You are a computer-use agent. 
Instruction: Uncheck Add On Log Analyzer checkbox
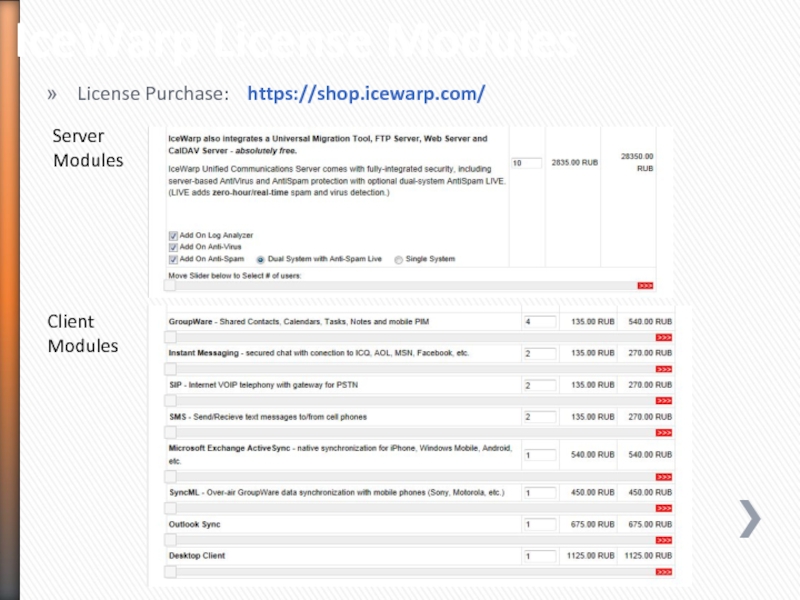[173, 236]
